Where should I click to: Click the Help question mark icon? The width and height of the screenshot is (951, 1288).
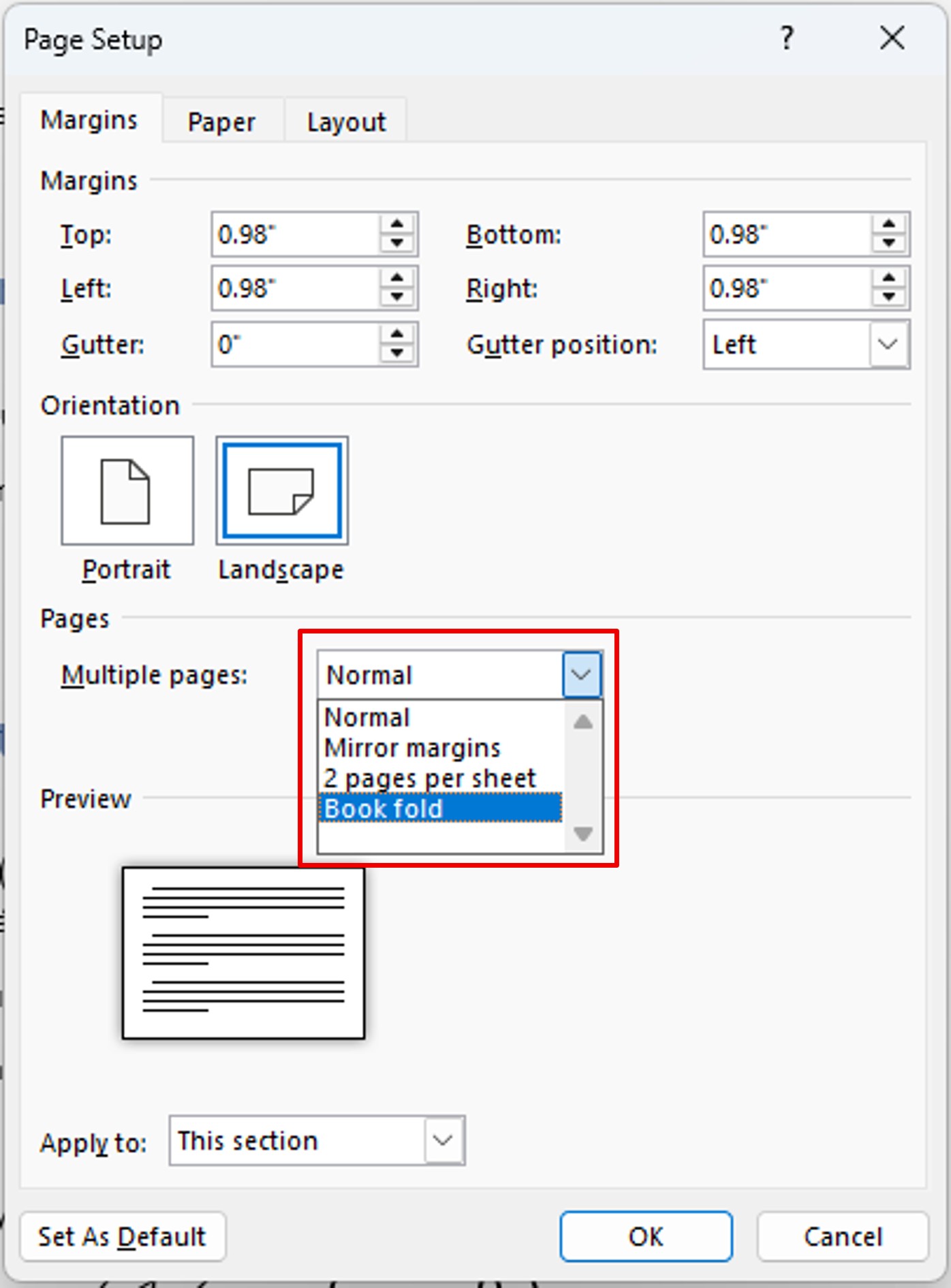click(787, 38)
